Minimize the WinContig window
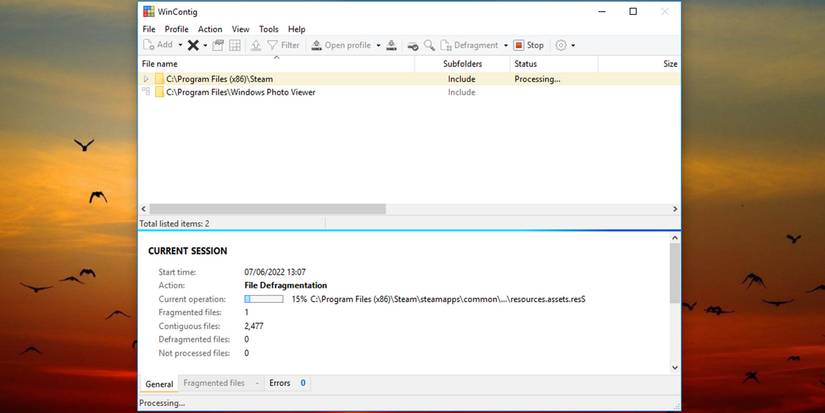The height and width of the screenshot is (413, 825). point(602,12)
